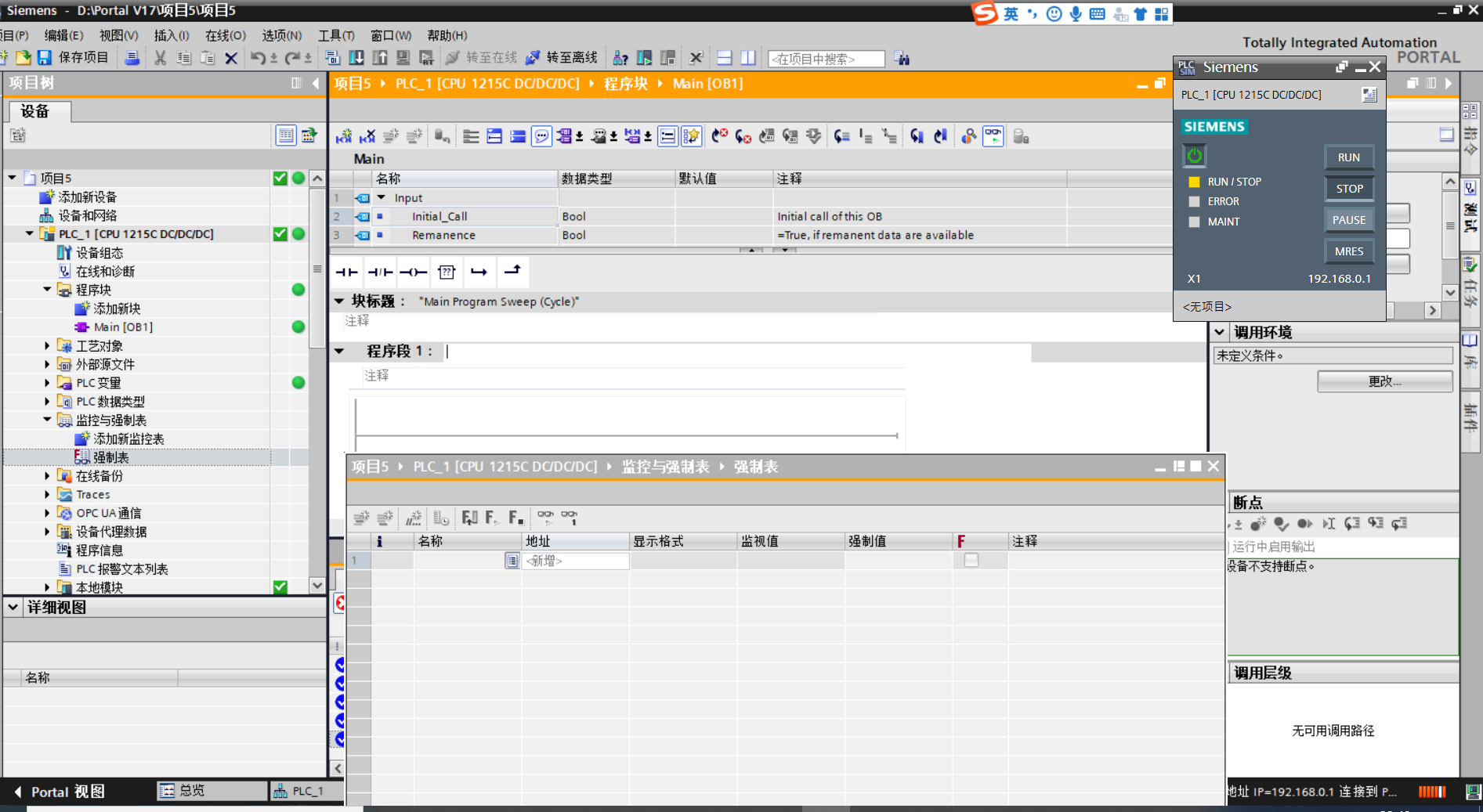1483x812 pixels.
Task: Toggle the F force checkbox in row 1
Action: tap(971, 561)
